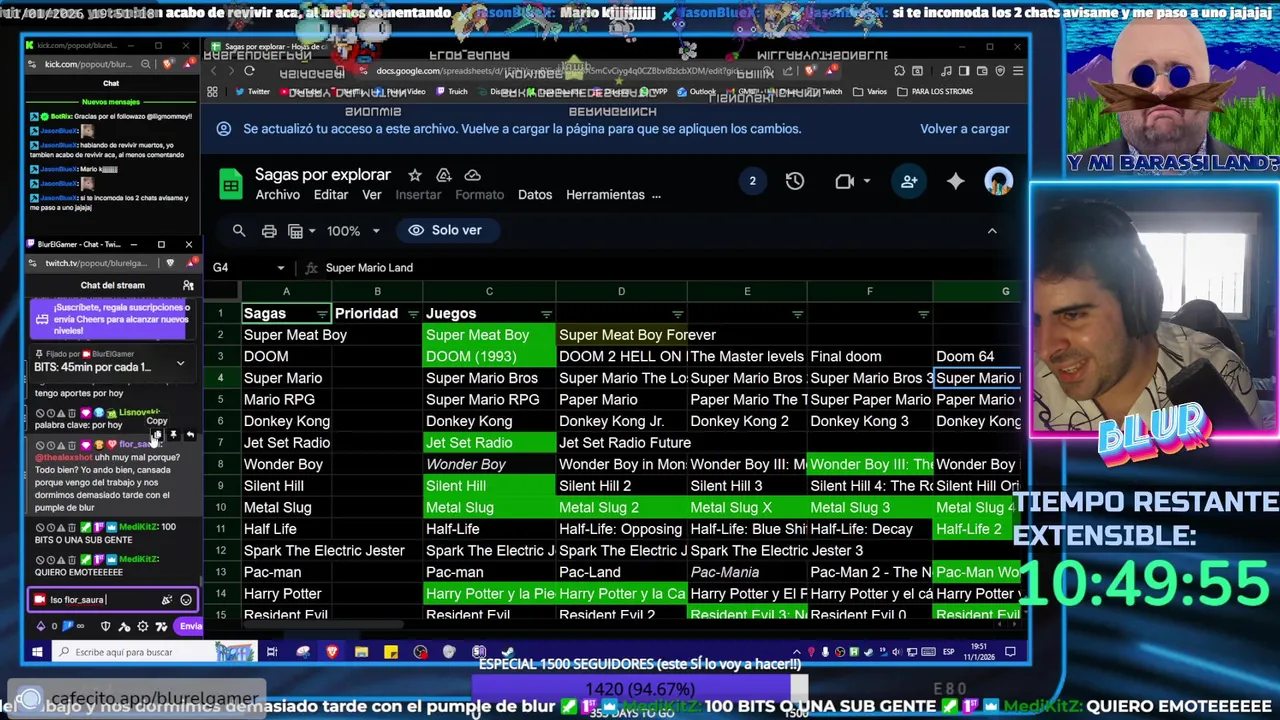Open the share people icon
This screenshot has width=1280, height=720.
tap(909, 181)
